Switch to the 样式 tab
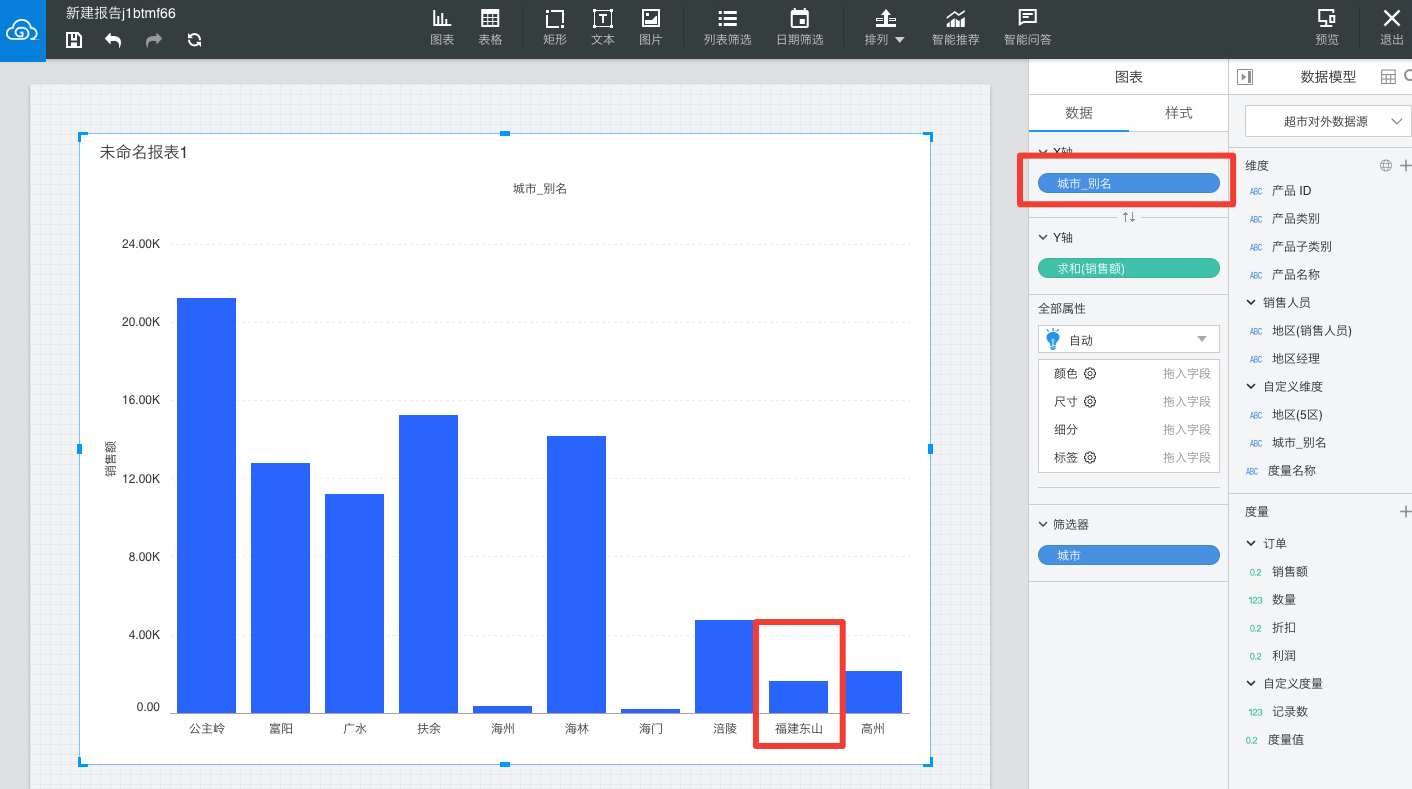 click(1178, 113)
